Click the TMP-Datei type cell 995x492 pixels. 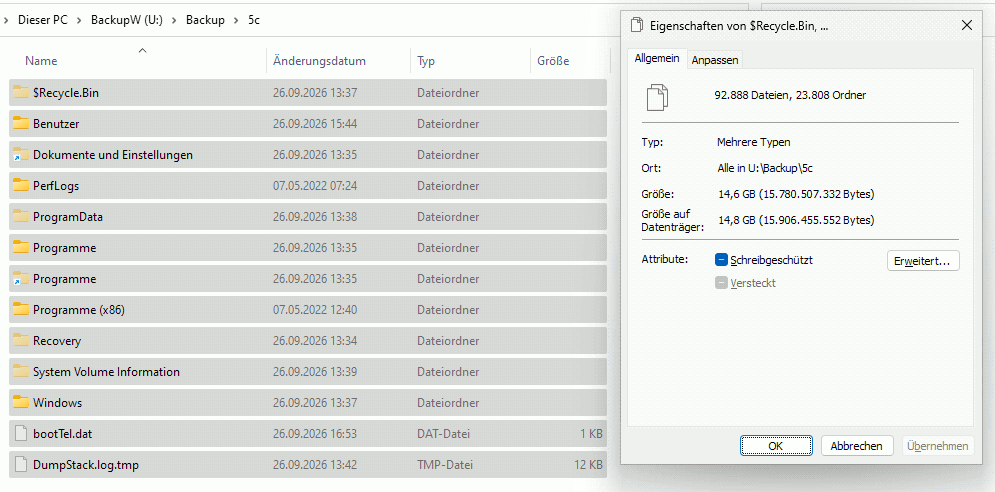click(445, 465)
